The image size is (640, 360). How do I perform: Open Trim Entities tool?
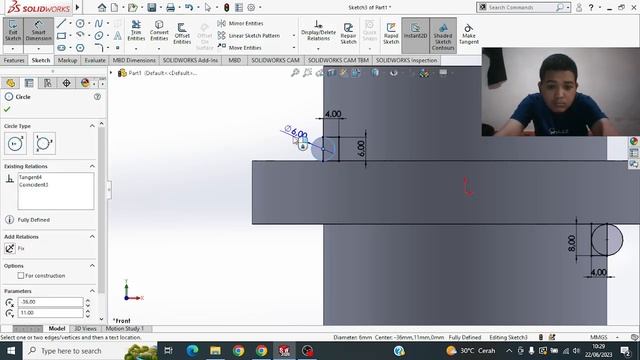coord(136,31)
